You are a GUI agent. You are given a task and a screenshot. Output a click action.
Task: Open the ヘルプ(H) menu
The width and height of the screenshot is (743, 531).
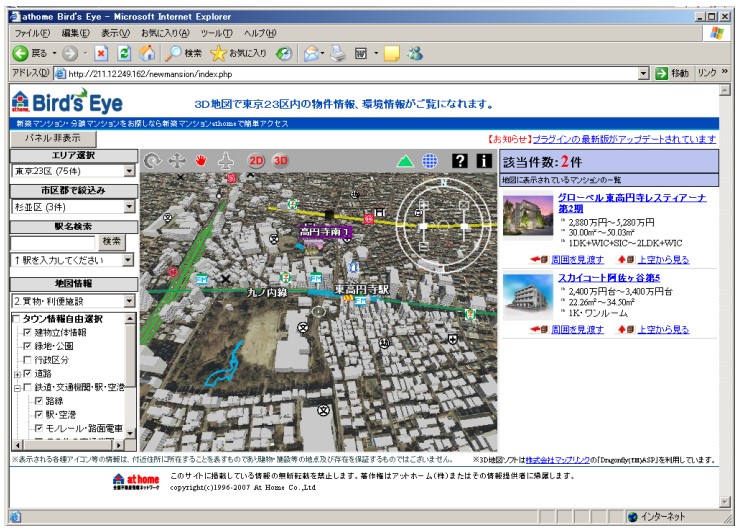click(260, 33)
